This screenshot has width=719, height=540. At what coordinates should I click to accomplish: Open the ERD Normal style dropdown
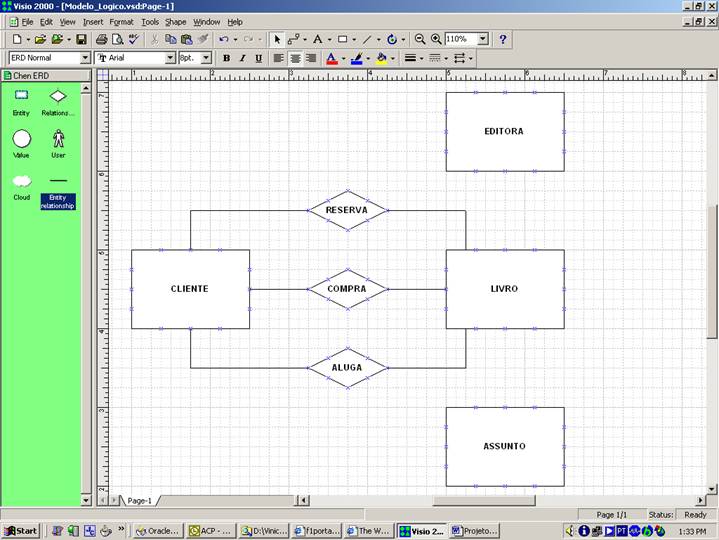85,58
